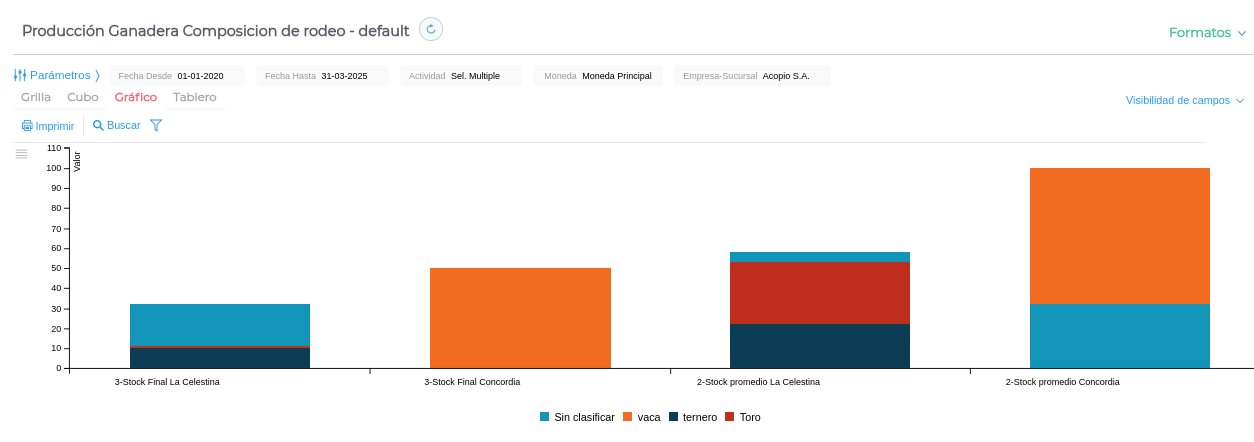The width and height of the screenshot is (1254, 442).
Task: Open the Tablero tab
Action: [195, 97]
